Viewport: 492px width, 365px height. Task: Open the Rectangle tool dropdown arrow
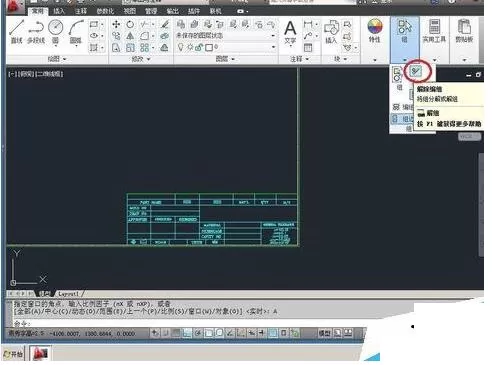[x=102, y=24]
